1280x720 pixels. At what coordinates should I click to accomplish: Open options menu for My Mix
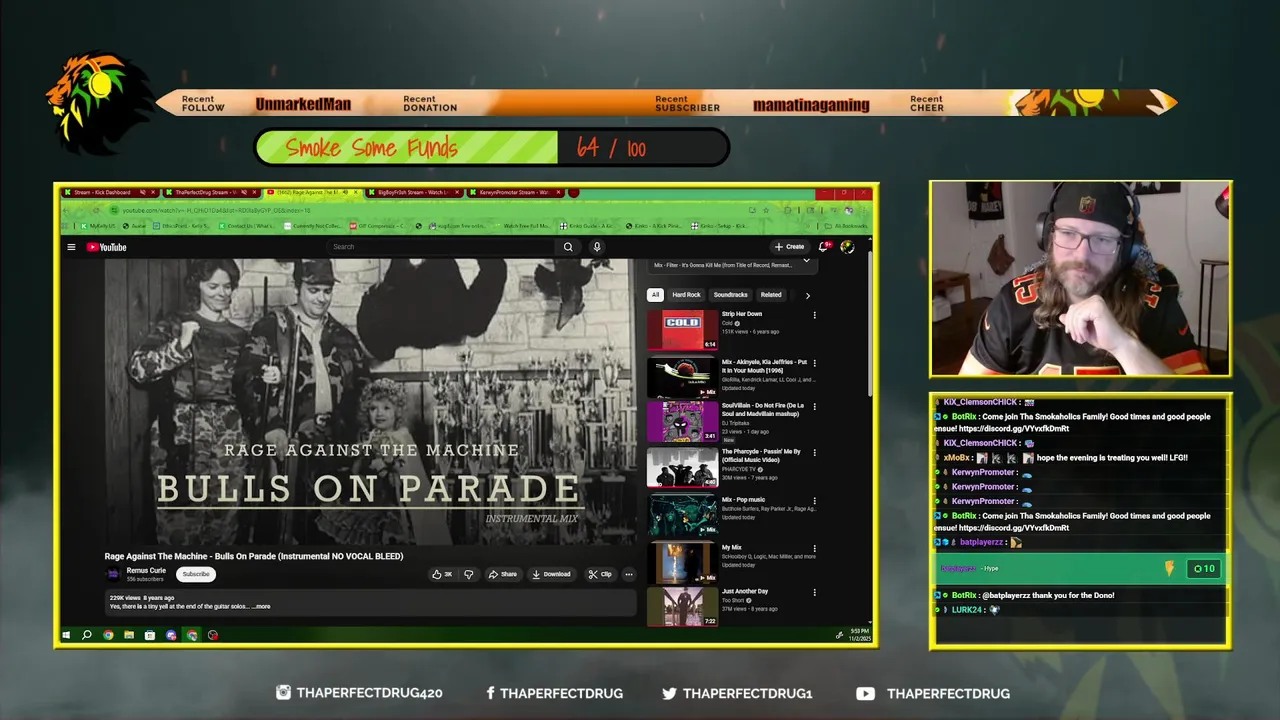[x=814, y=548]
